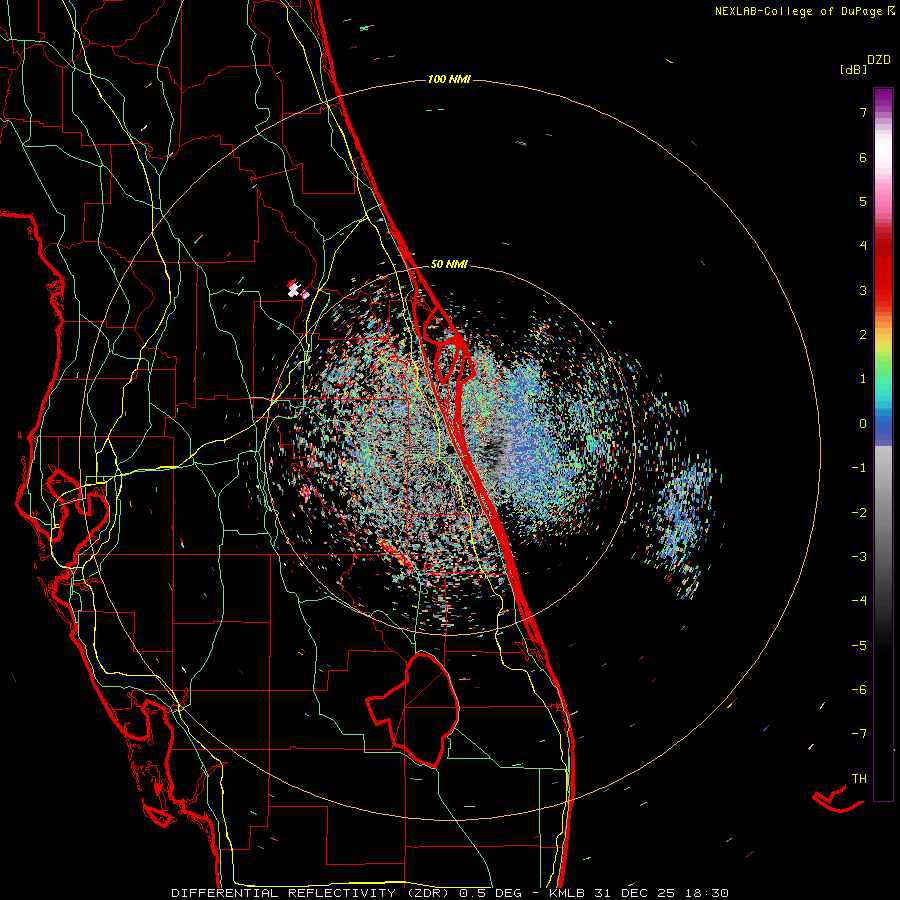Image resolution: width=900 pixels, height=900 pixels.
Task: Select the 3 dB scale label
Action: (x=863, y=290)
